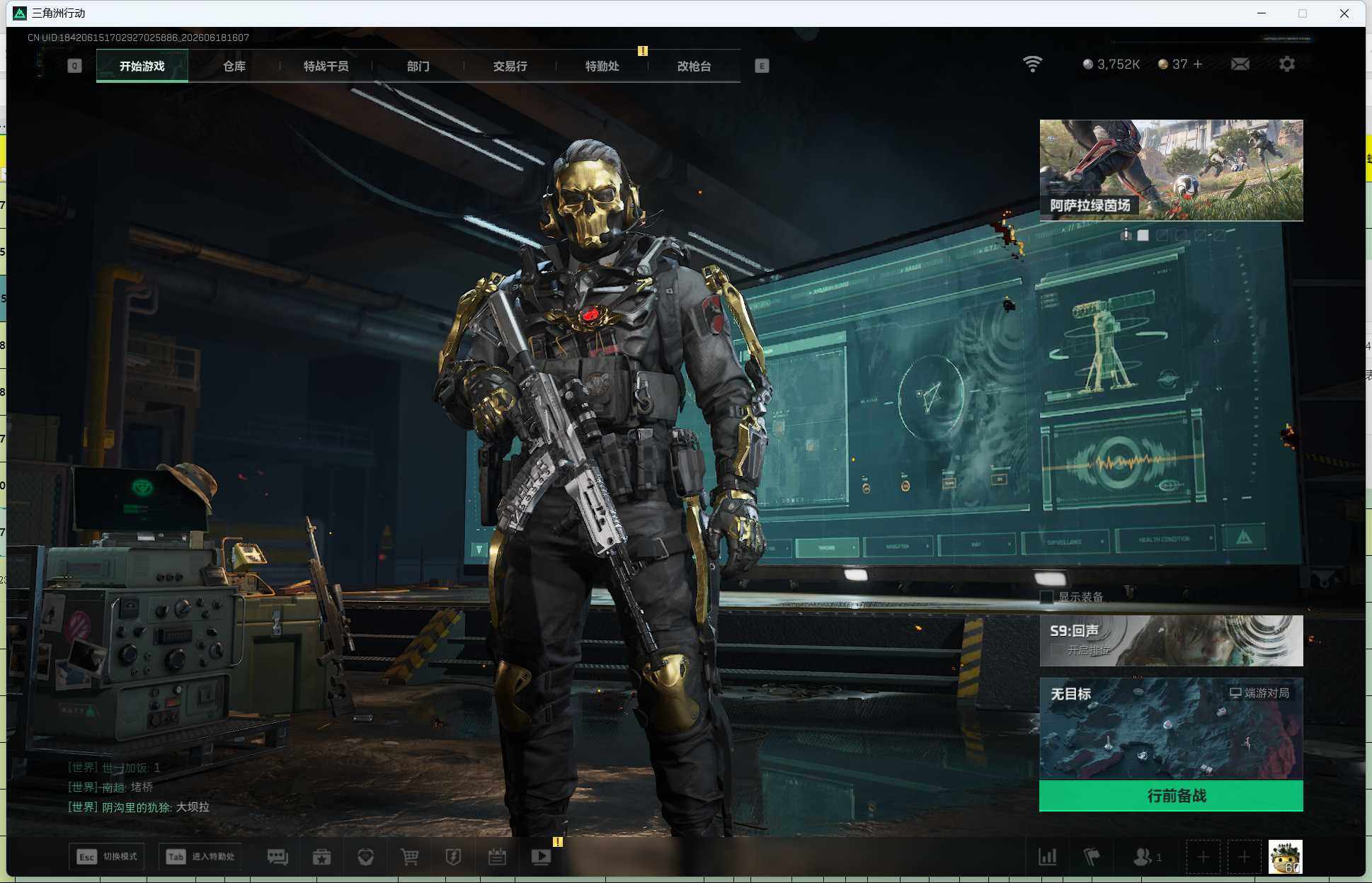Open the player avatar profile
Image resolution: width=1372 pixels, height=883 pixels.
tap(1286, 857)
